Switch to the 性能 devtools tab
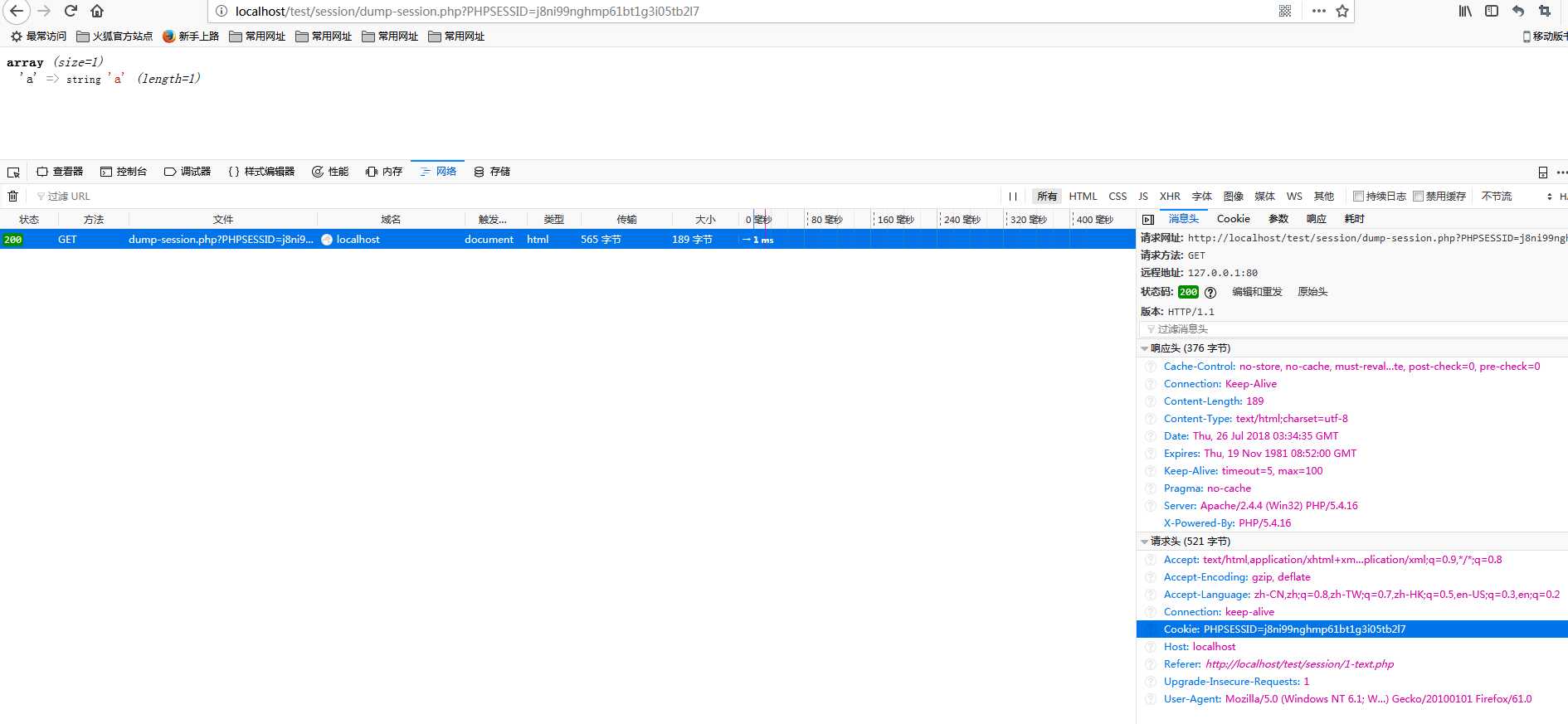This screenshot has width=1568, height=724. [x=330, y=172]
